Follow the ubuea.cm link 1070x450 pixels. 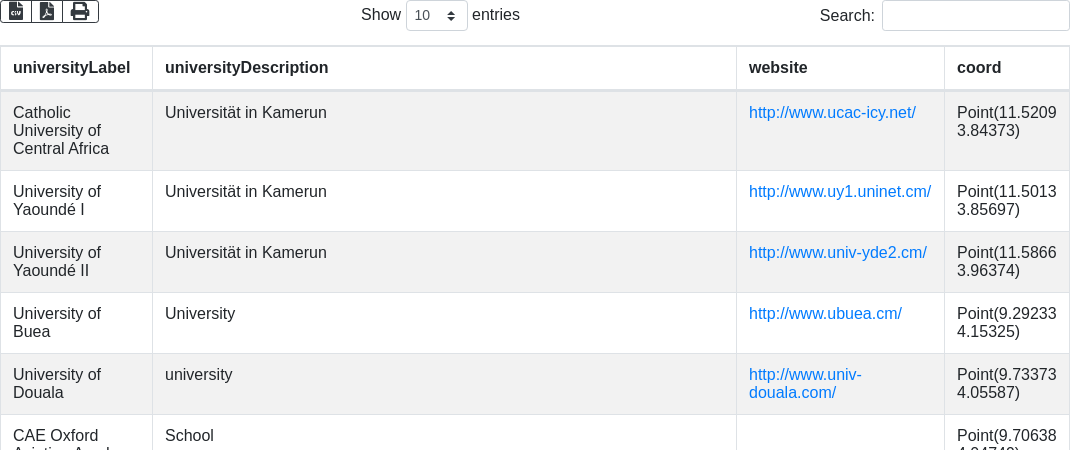tap(825, 314)
